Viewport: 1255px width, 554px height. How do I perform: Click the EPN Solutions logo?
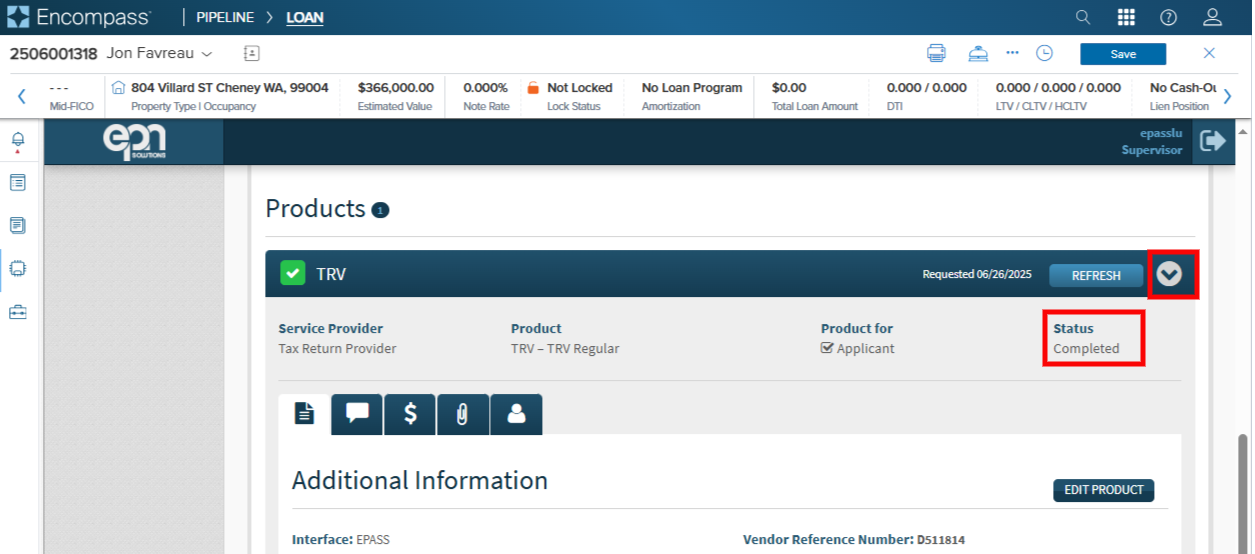135,142
